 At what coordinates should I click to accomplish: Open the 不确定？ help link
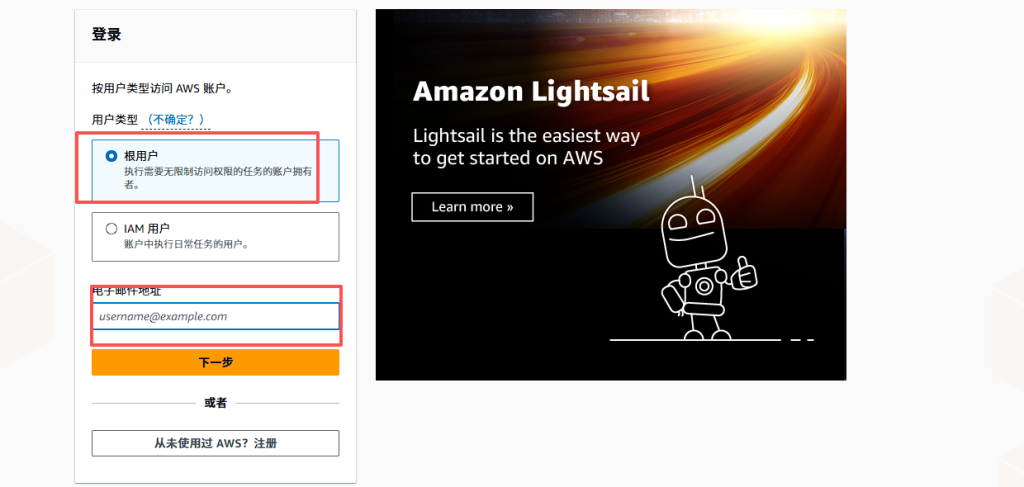[176, 120]
